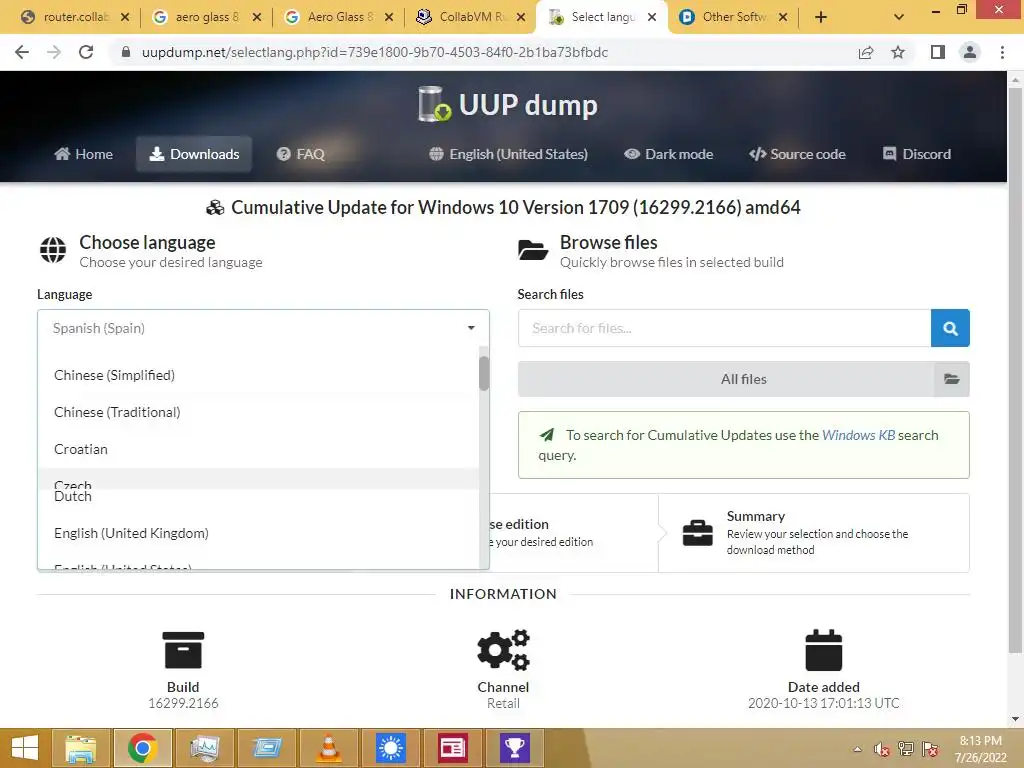Click the Action Center flag icon
This screenshot has height=768, width=1024.
[x=930, y=749]
